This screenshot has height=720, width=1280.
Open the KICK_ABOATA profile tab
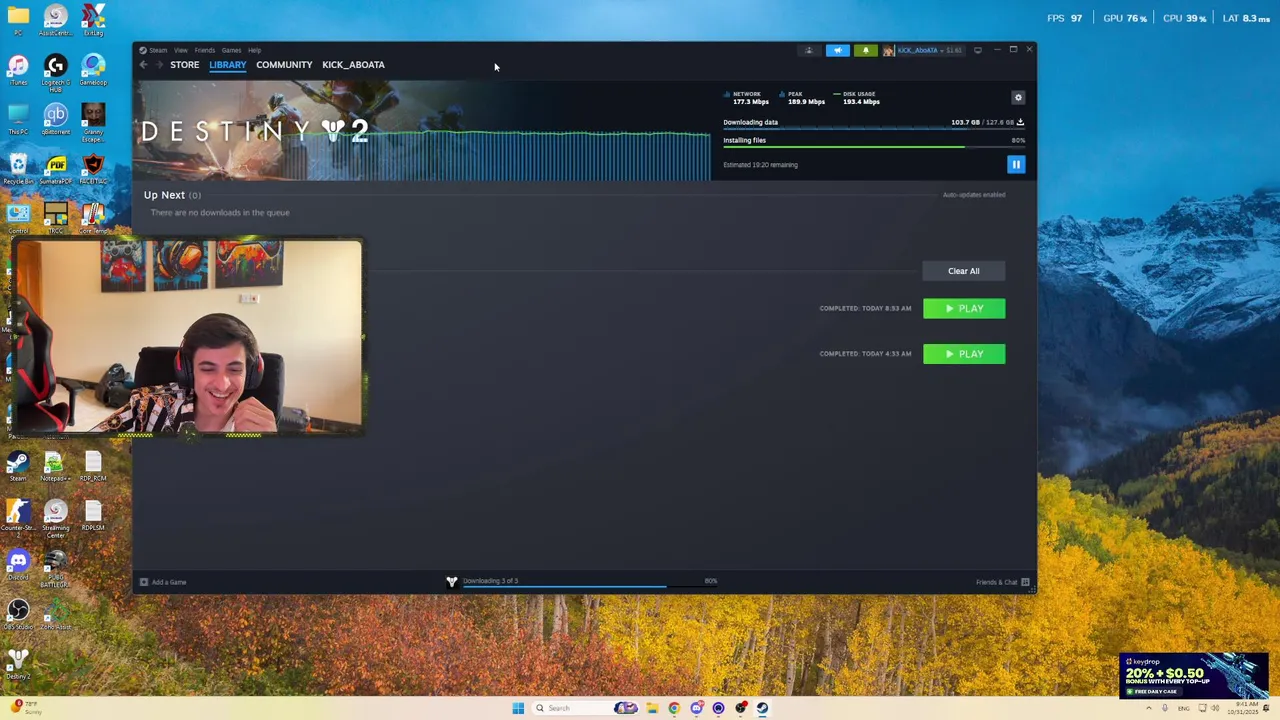(353, 65)
